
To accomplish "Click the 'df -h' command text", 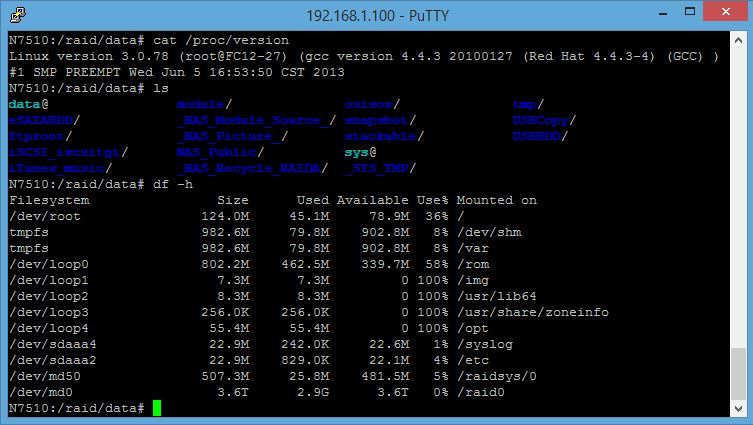I will tap(173, 184).
